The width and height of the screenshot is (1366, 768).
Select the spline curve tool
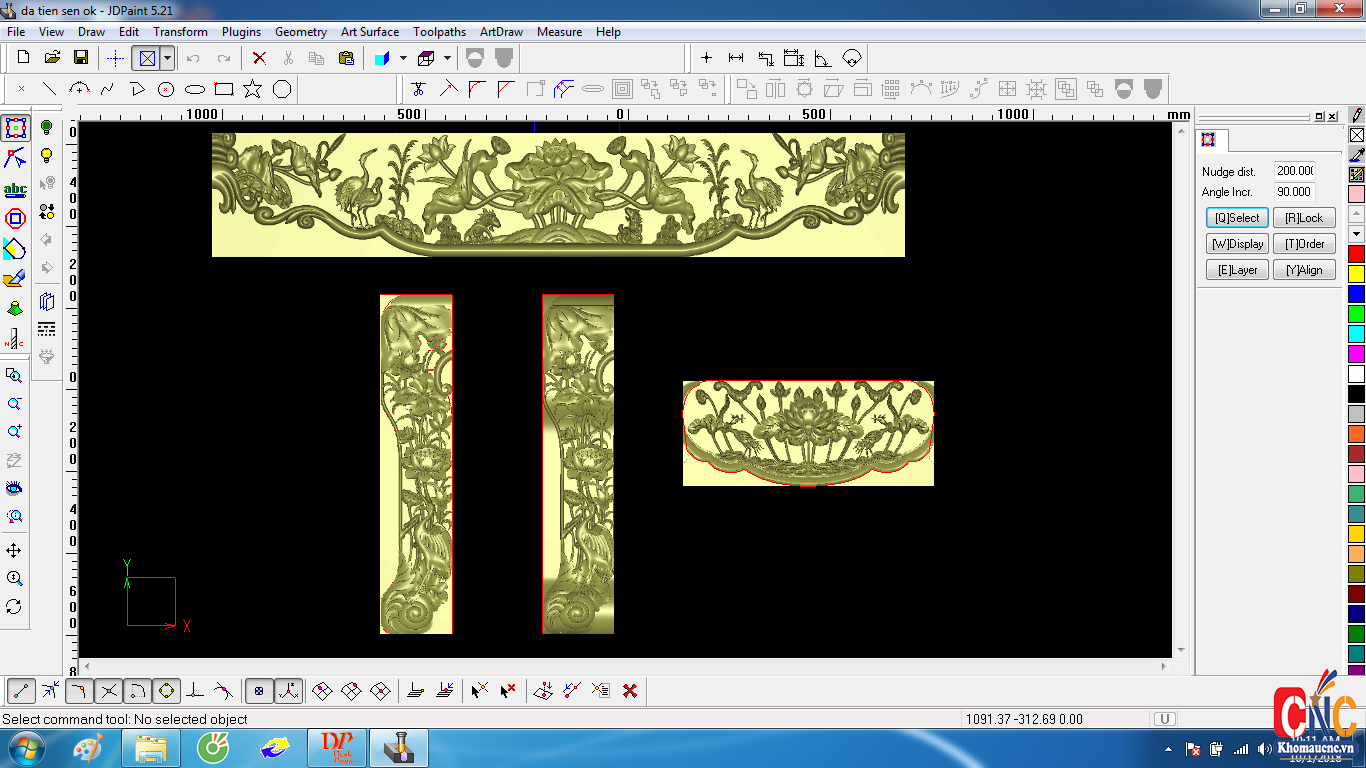click(107, 89)
